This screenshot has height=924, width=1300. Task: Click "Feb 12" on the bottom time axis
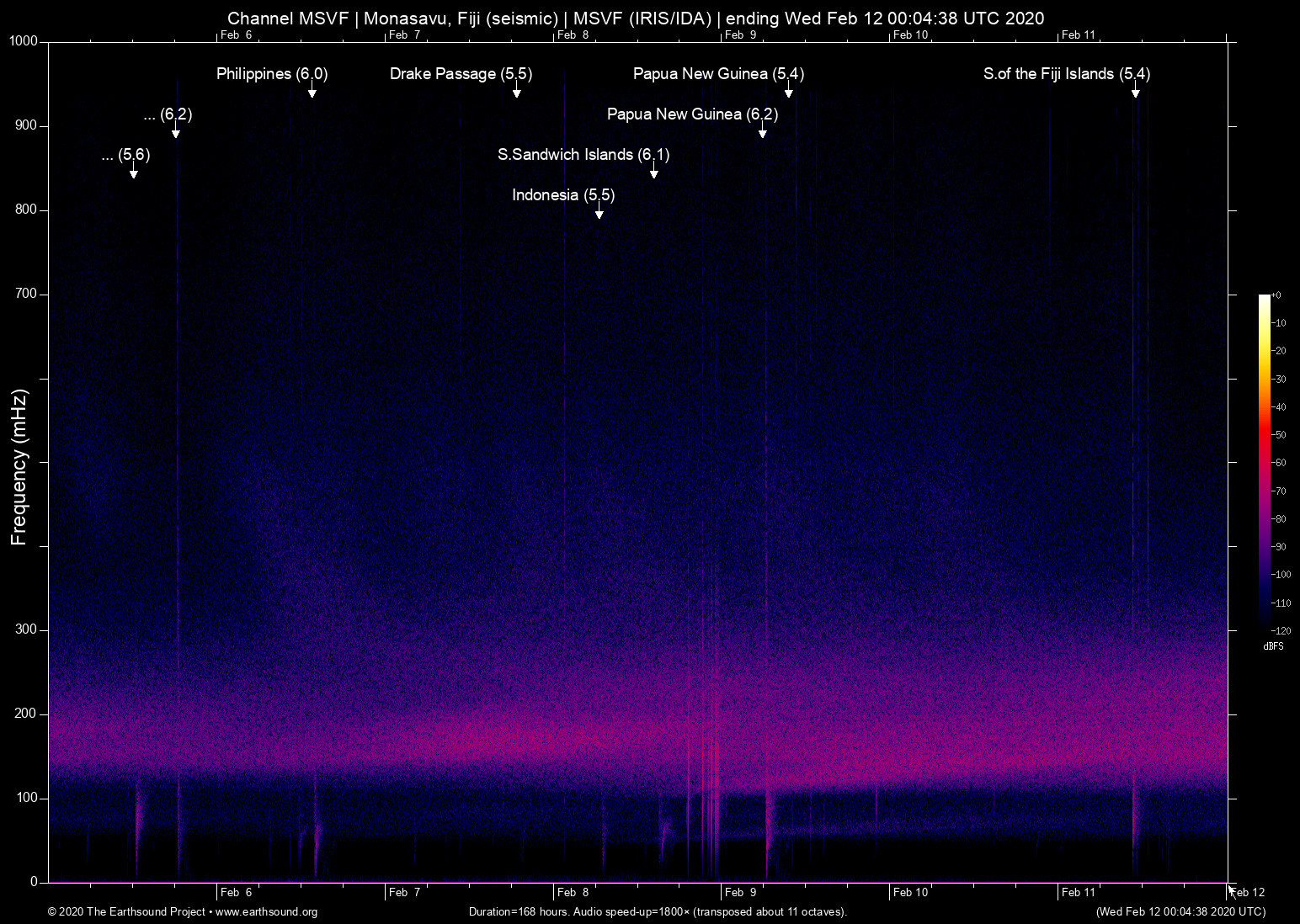pyautogui.click(x=1248, y=892)
